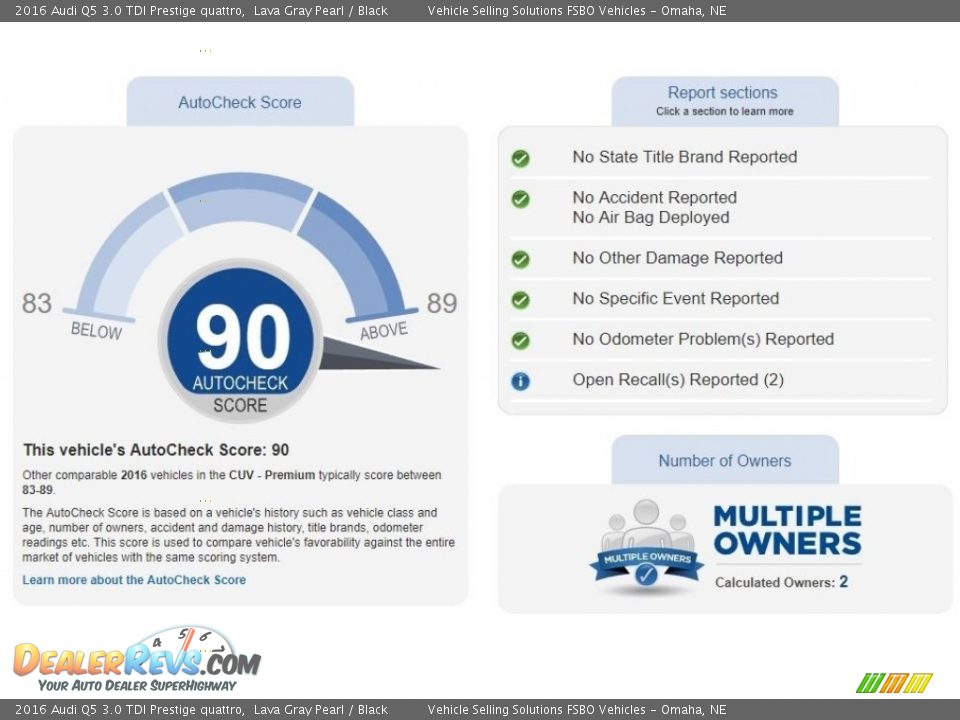Click the CUV - Premium comparison sentence
The height and width of the screenshot is (720, 960).
231,482
